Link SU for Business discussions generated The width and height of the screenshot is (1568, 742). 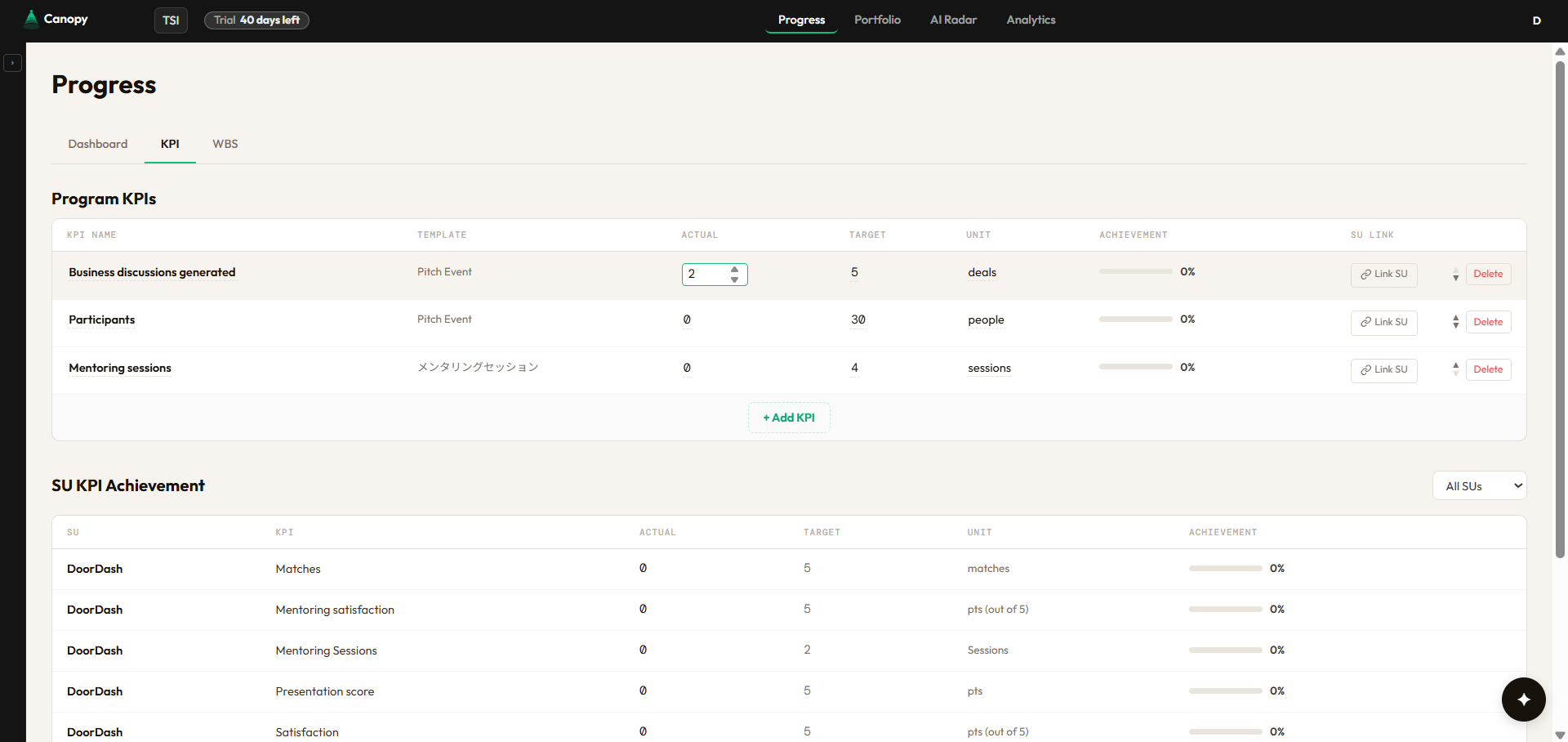[x=1384, y=275]
